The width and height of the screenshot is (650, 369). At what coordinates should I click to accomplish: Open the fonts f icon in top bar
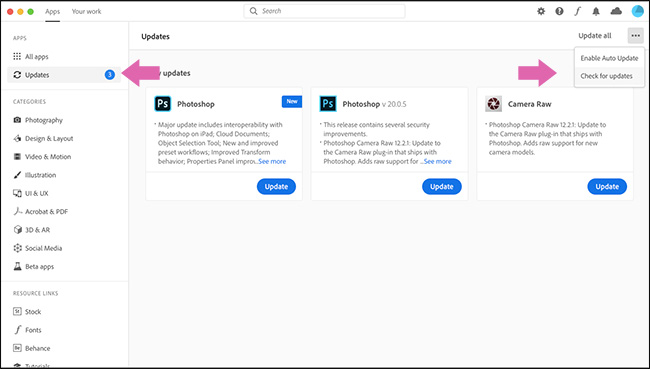tap(577, 11)
